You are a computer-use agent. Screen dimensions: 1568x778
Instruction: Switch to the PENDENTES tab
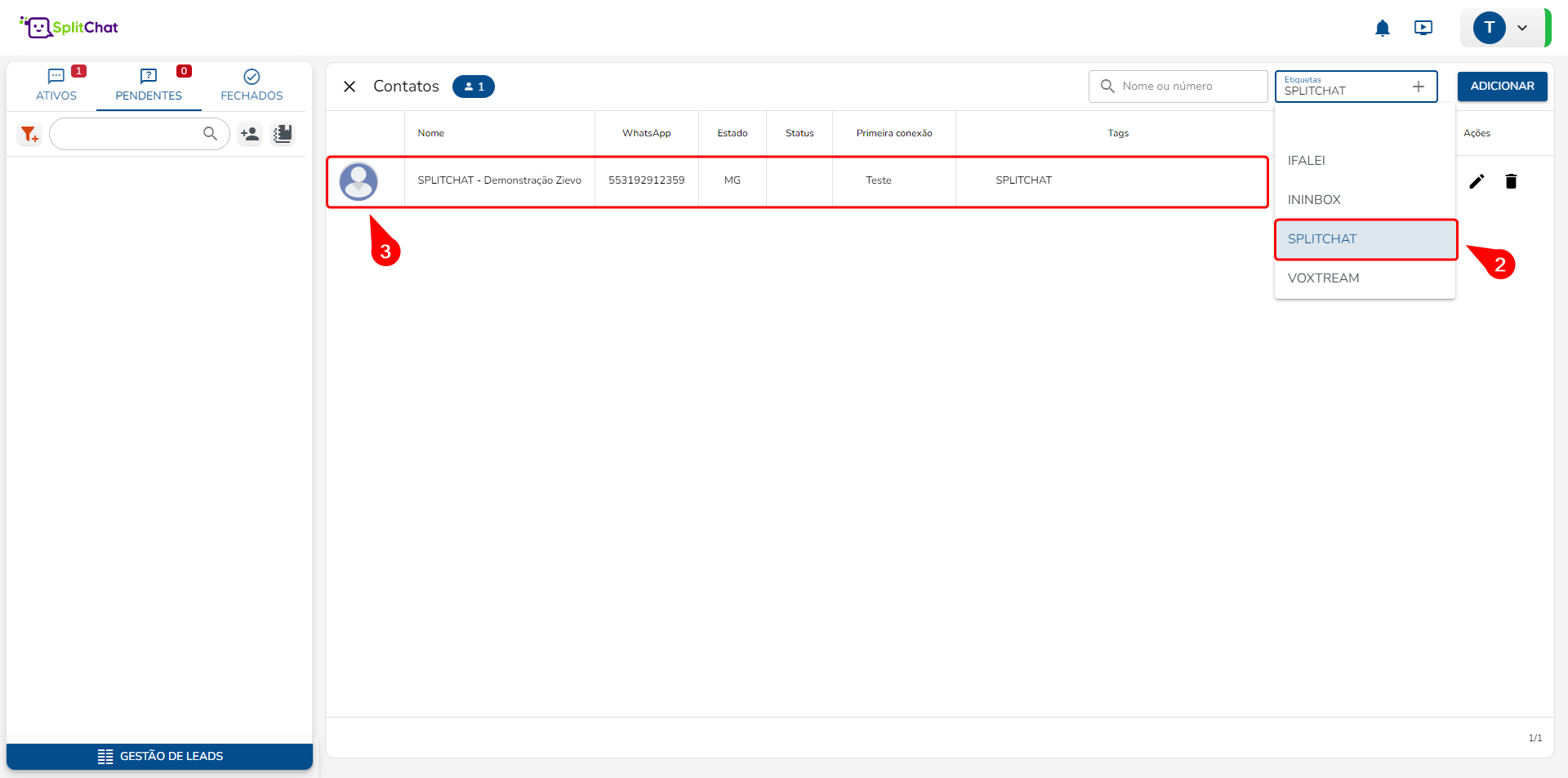pyautogui.click(x=149, y=86)
